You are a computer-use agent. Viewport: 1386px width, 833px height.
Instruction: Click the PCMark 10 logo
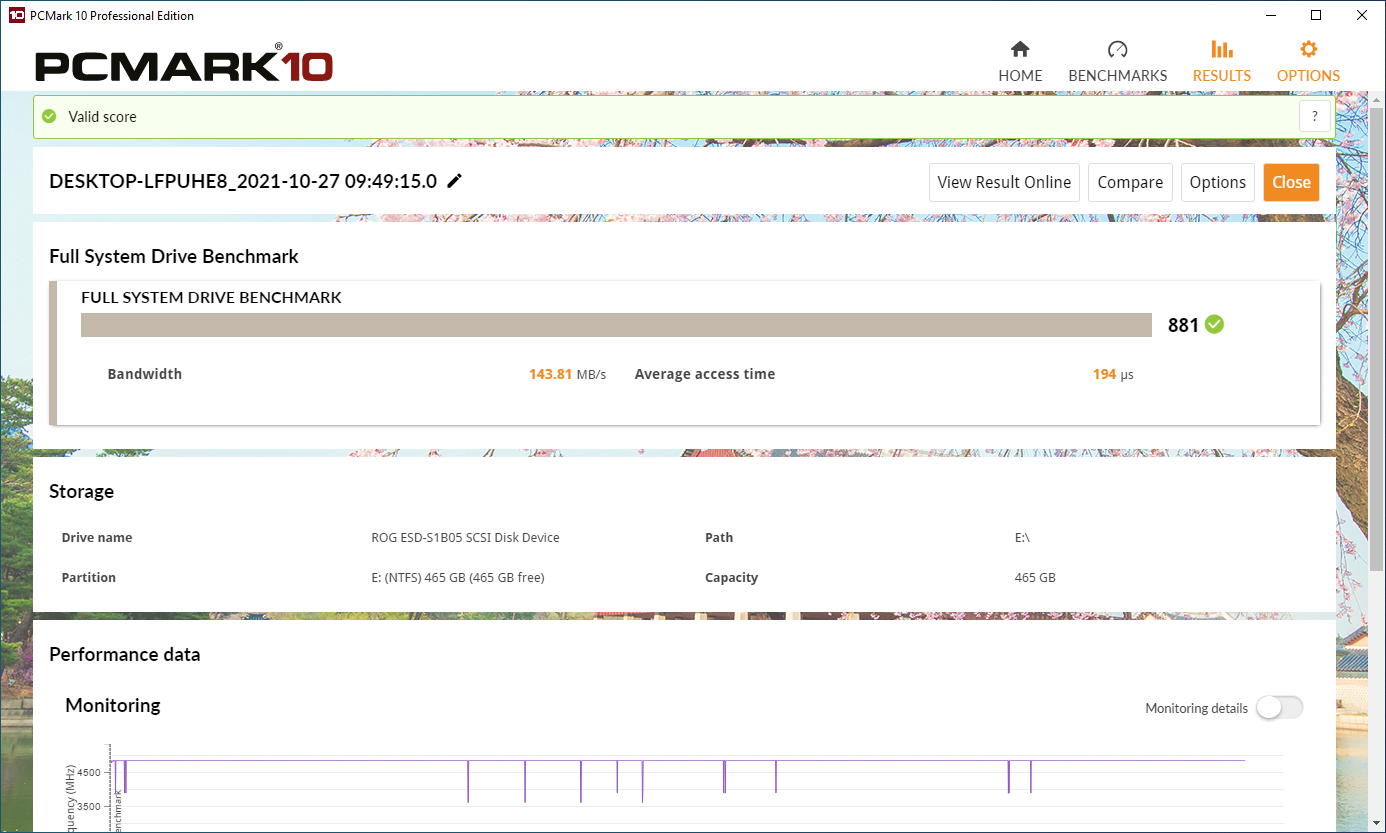tap(183, 64)
